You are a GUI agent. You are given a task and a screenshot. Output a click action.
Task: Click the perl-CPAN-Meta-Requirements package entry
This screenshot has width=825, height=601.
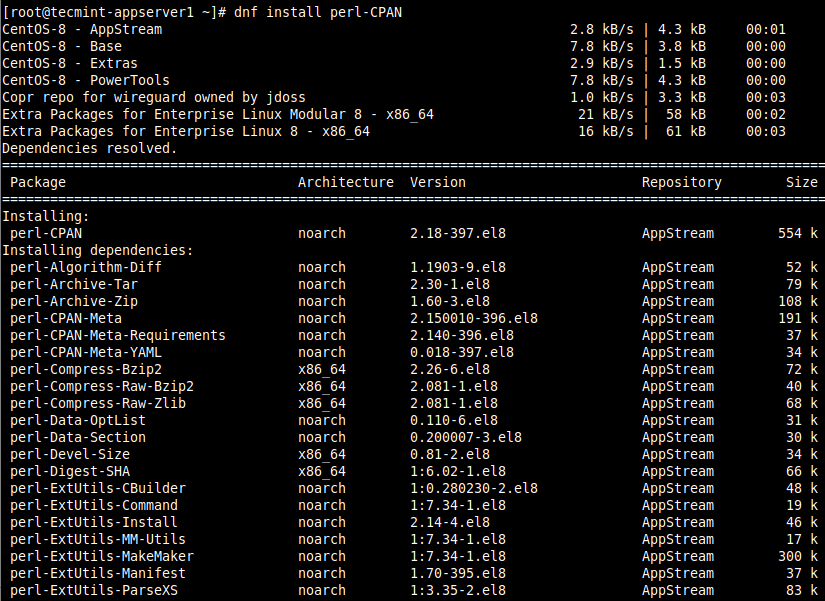[x=118, y=335]
